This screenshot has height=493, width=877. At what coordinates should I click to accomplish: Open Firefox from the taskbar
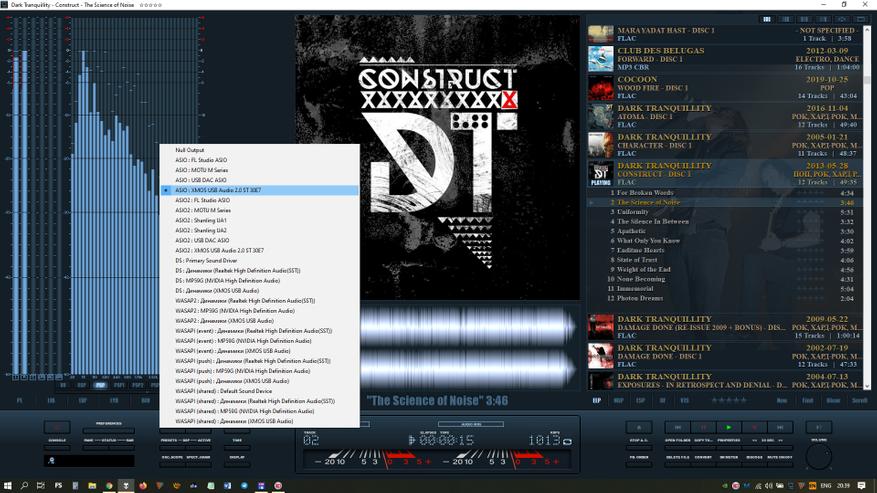click(x=143, y=486)
